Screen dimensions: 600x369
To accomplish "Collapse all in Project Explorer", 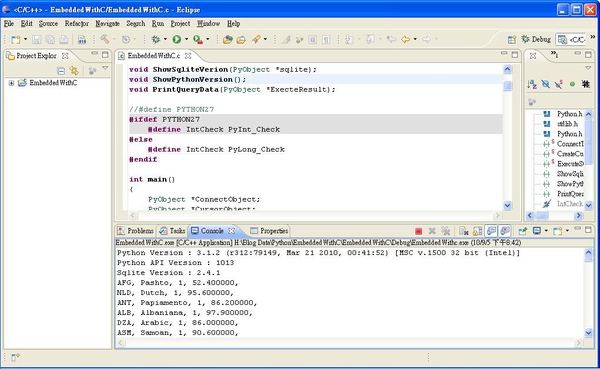I will (x=61, y=70).
